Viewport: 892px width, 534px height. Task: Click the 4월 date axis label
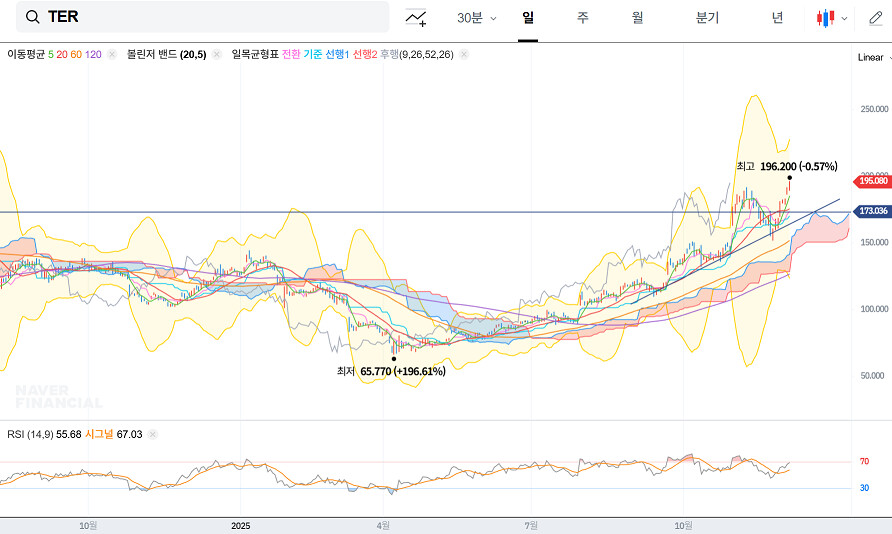[383, 526]
